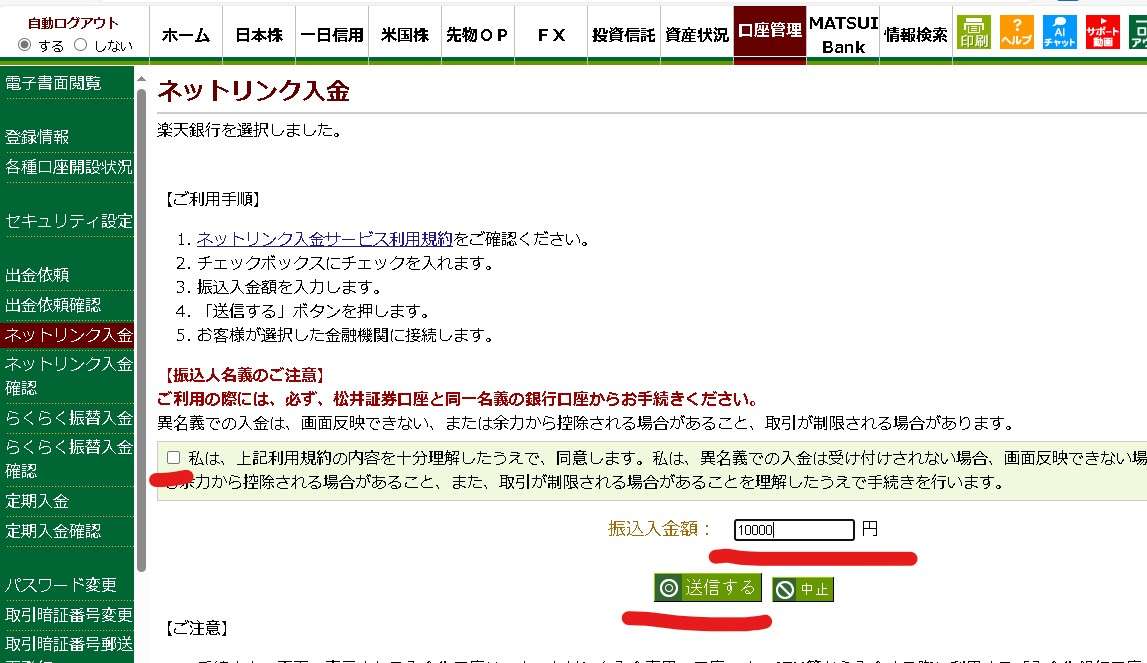This screenshot has height=663, width=1147.
Task: Switch to the 米国株 tab
Action: [405, 34]
